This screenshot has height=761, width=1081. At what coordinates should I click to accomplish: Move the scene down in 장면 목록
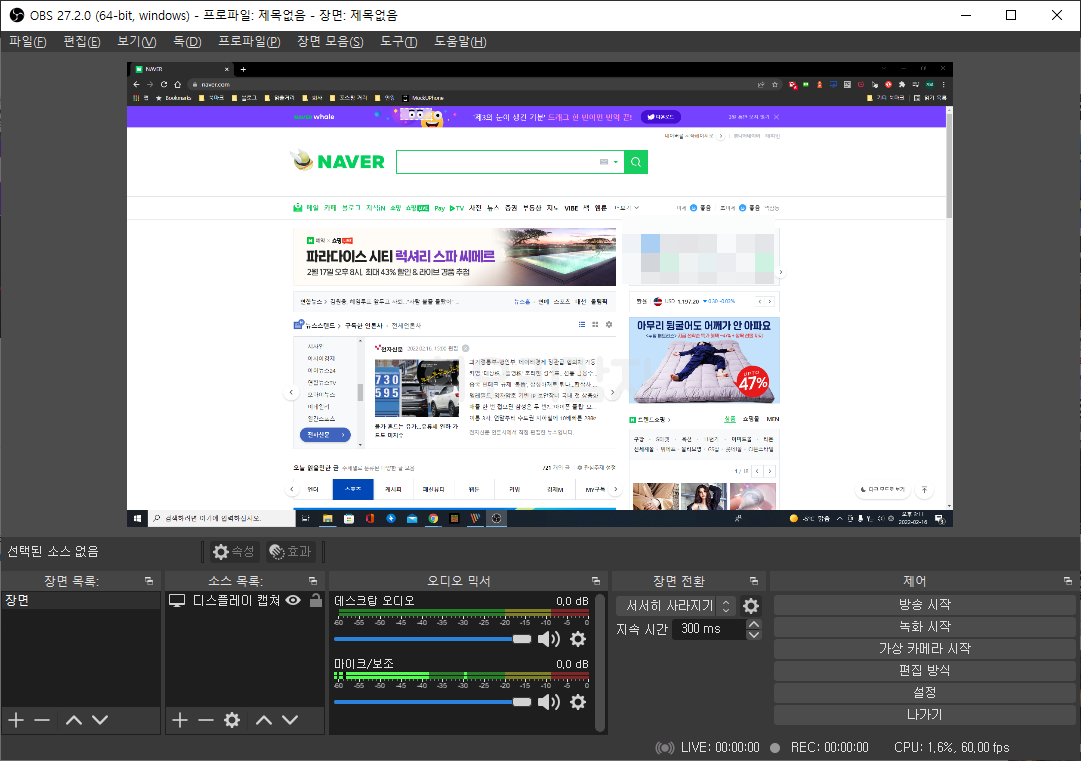pos(100,720)
